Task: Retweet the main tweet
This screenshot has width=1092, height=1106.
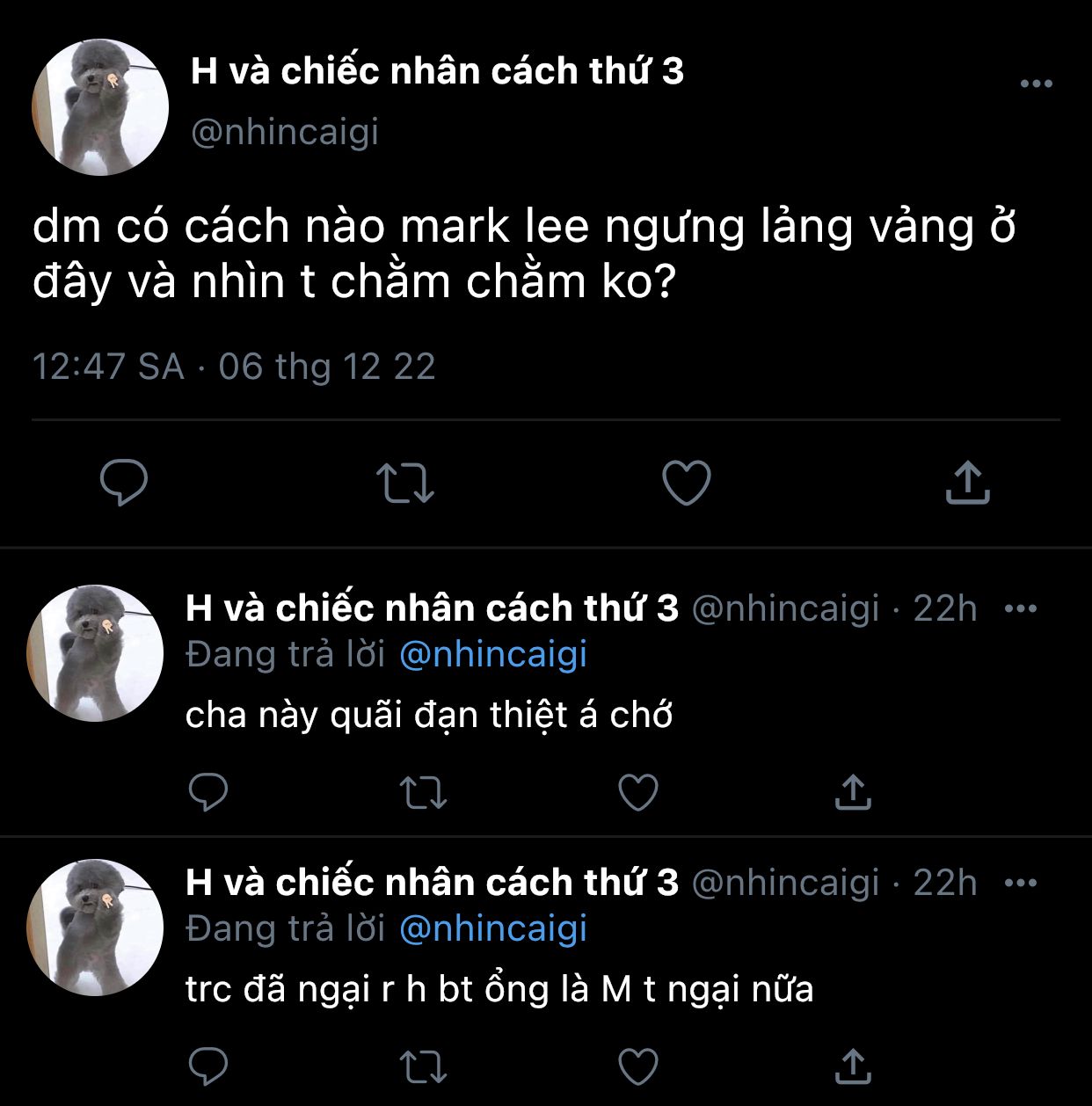Action: click(x=405, y=483)
